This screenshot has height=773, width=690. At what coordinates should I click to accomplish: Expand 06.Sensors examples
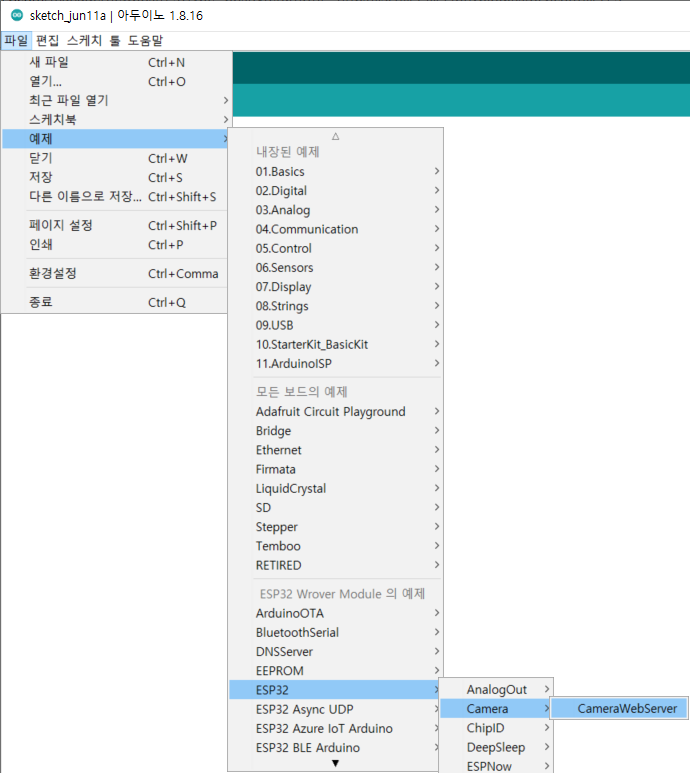(x=336, y=268)
